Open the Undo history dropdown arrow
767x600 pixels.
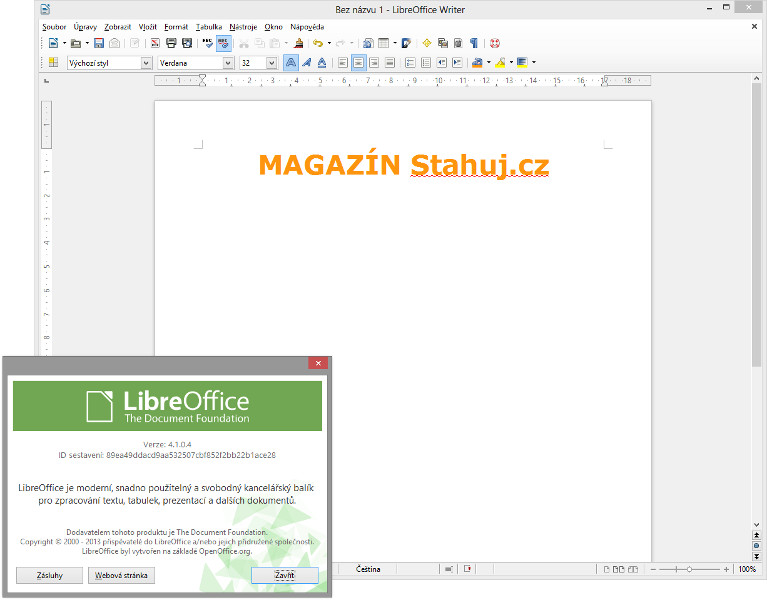click(329, 44)
